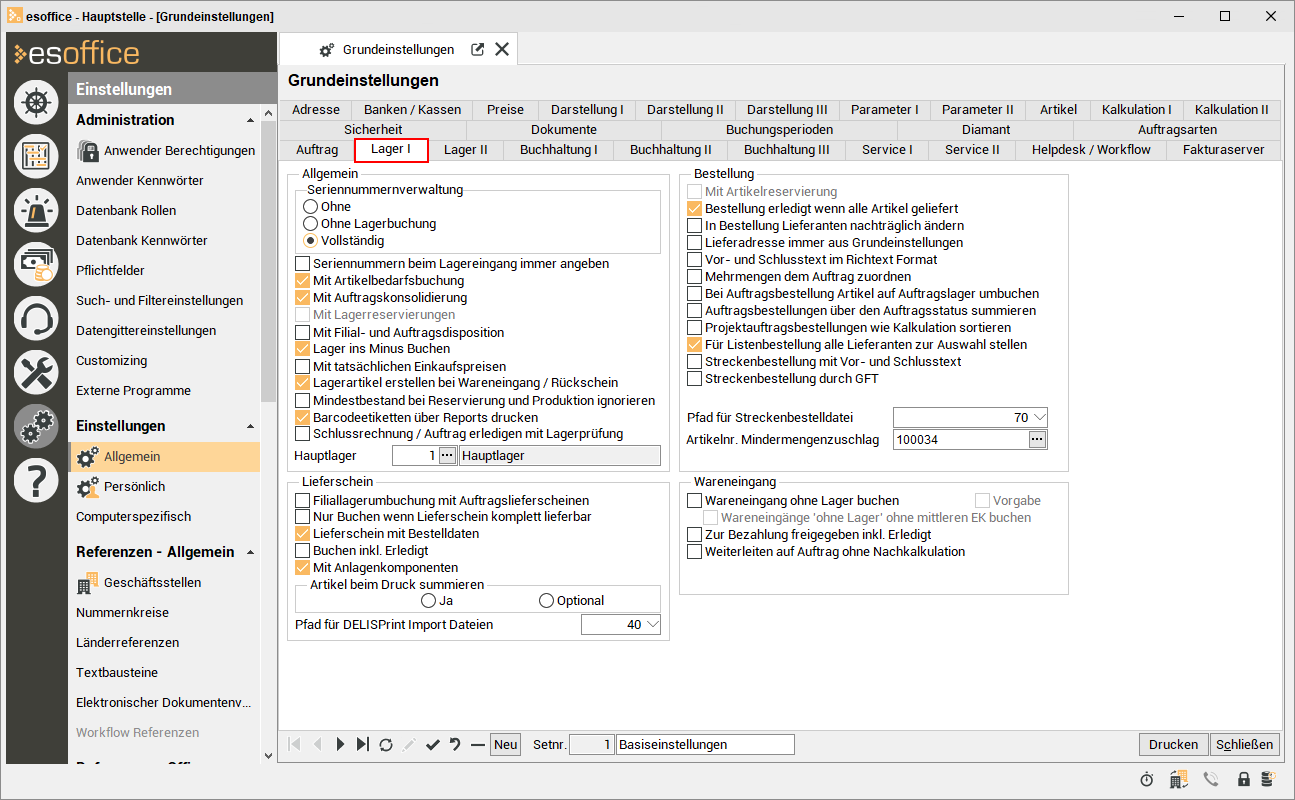Viewport: 1295px width, 800px height.
Task: Click the padlock status bar icon
Action: click(x=1244, y=779)
